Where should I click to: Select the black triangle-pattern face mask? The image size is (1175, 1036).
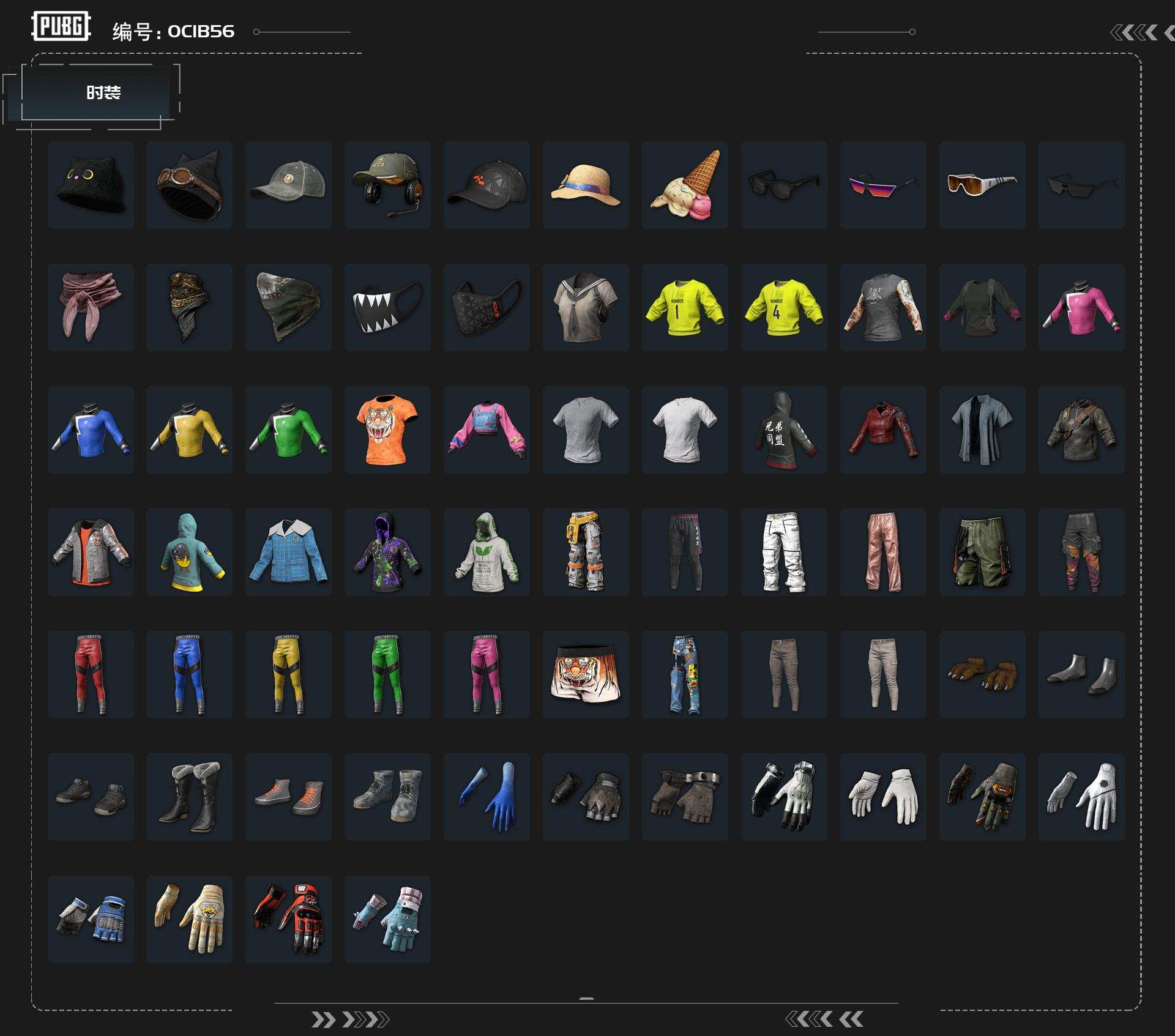[x=487, y=307]
